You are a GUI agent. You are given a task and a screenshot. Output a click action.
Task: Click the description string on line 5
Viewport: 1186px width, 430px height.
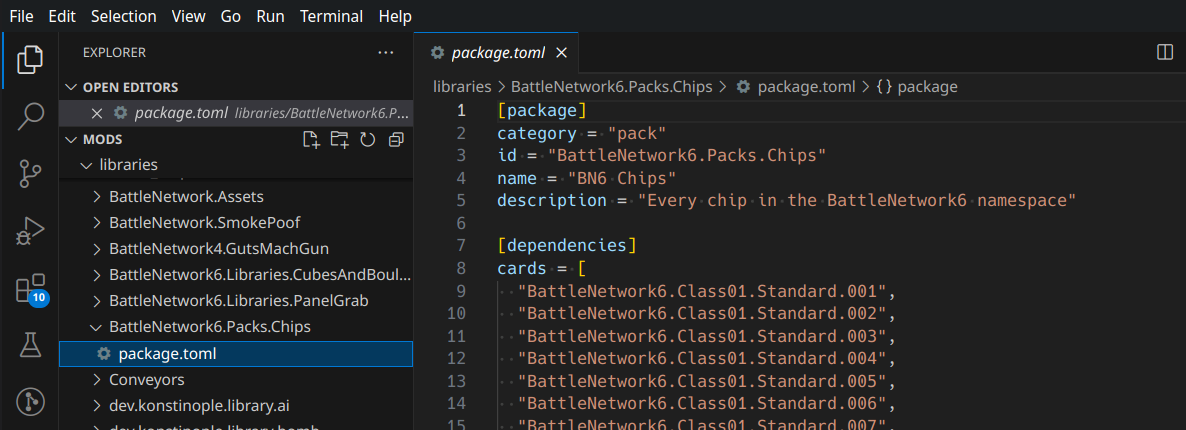click(x=857, y=201)
